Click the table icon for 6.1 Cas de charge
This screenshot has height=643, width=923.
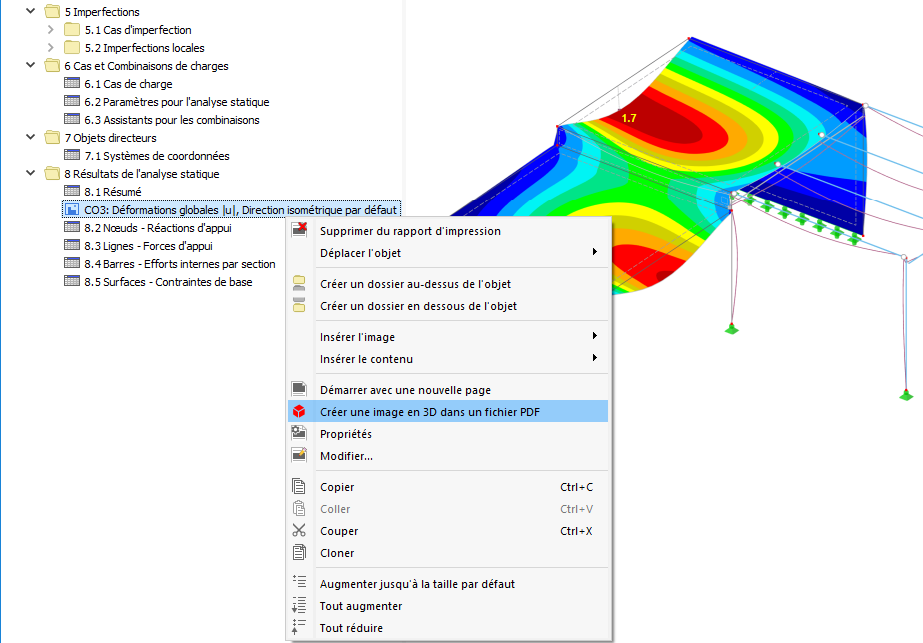pyautogui.click(x=72, y=83)
